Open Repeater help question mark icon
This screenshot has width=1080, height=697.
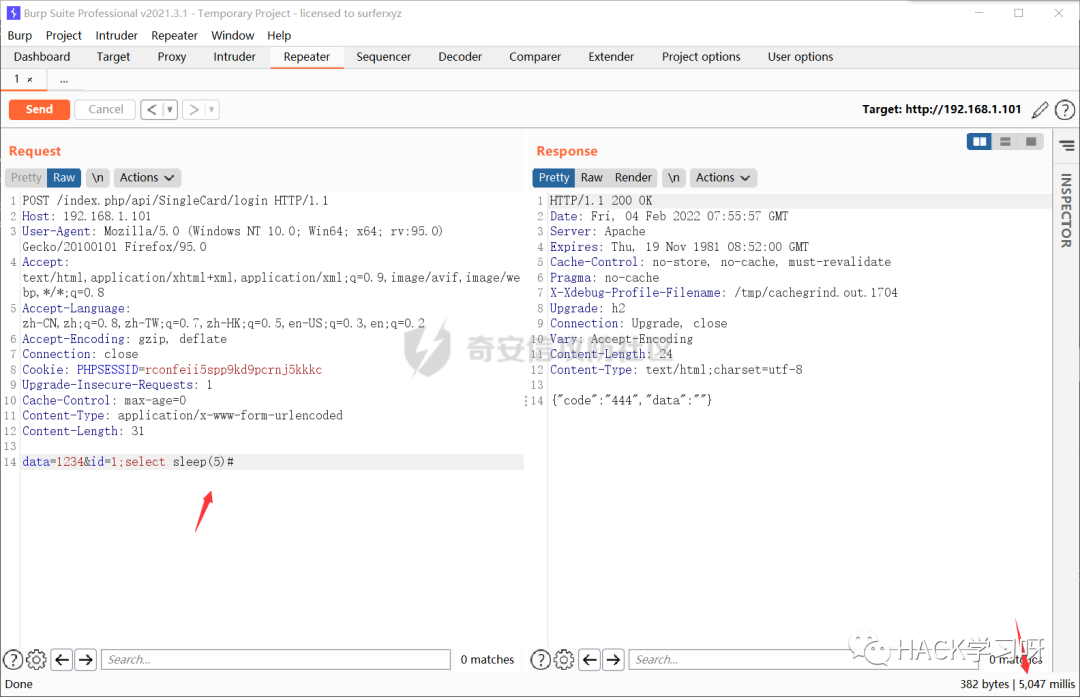1065,110
